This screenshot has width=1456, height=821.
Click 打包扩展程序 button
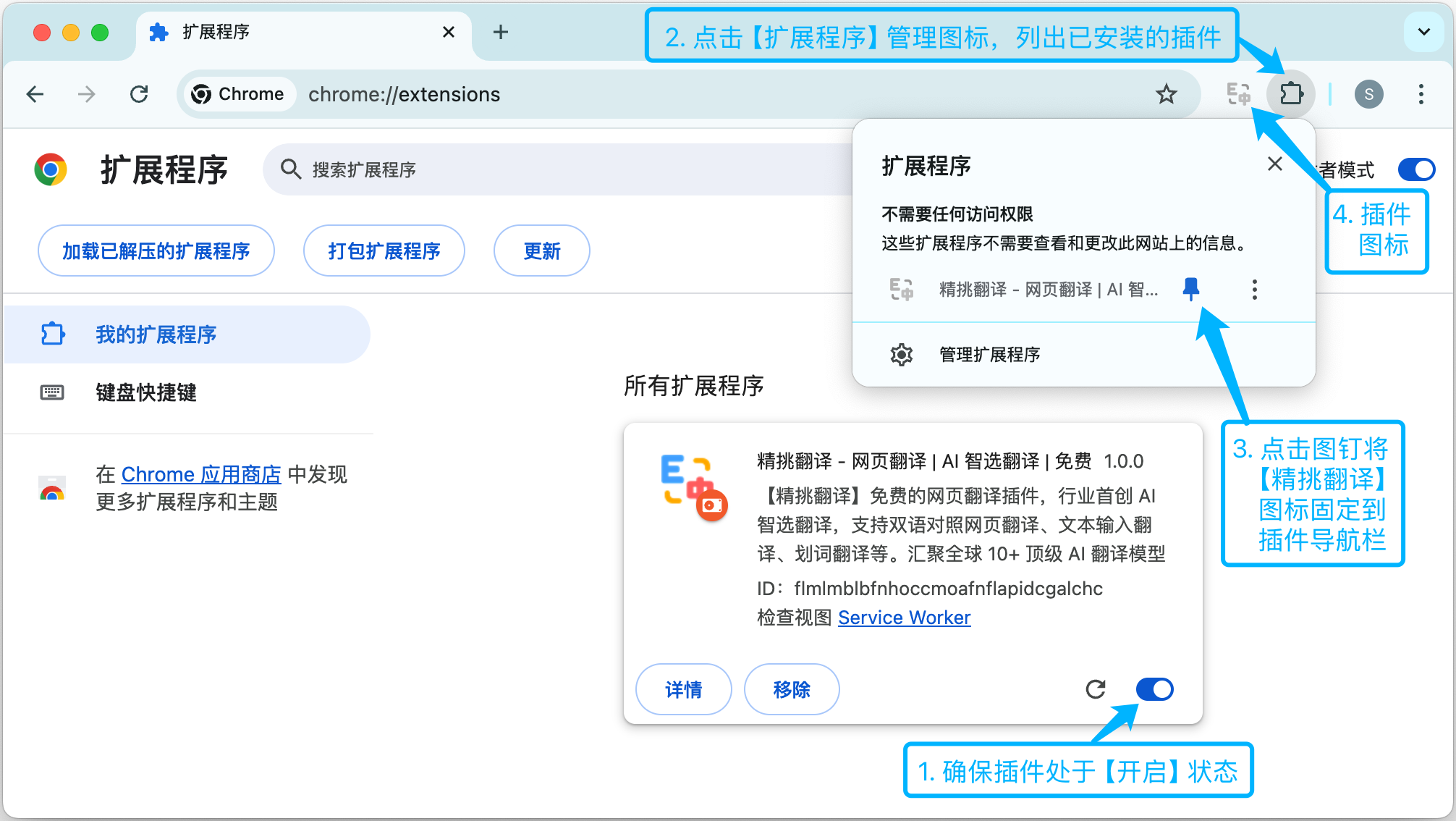[x=384, y=250]
